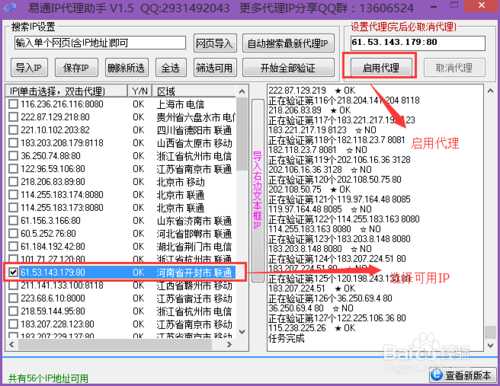Click the 删除所选 button
The width and height of the screenshot is (500, 386).
pos(126,68)
